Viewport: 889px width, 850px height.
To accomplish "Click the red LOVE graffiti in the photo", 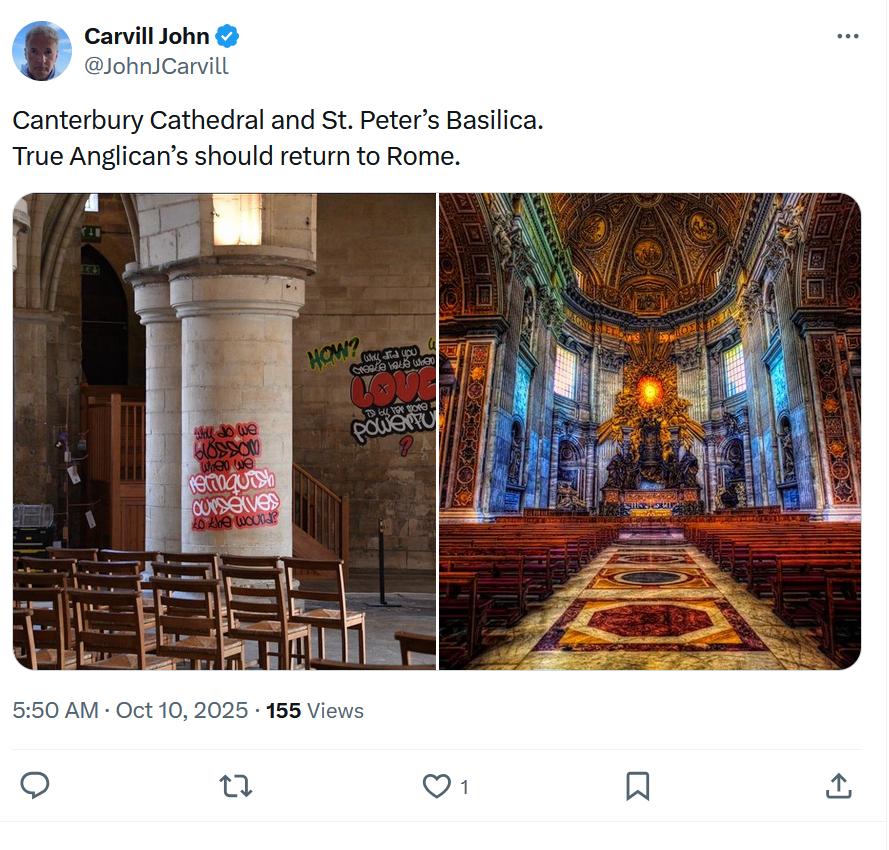I will pyautogui.click(x=392, y=388).
